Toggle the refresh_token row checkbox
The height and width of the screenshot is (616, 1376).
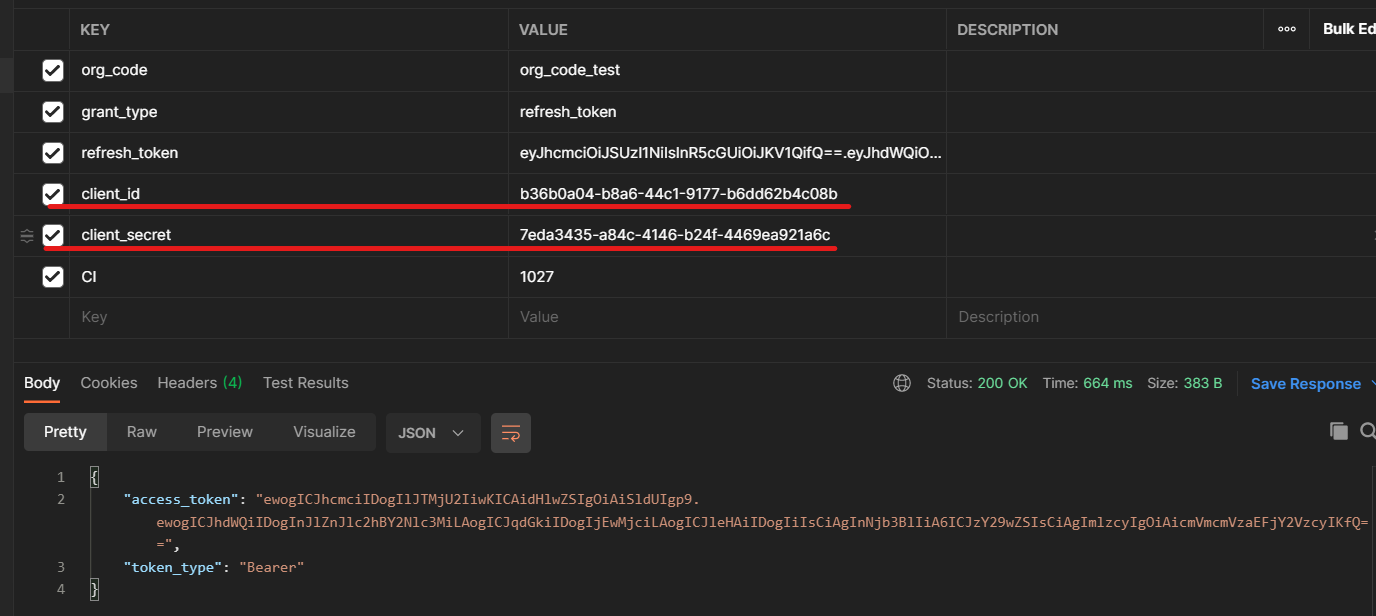point(53,153)
